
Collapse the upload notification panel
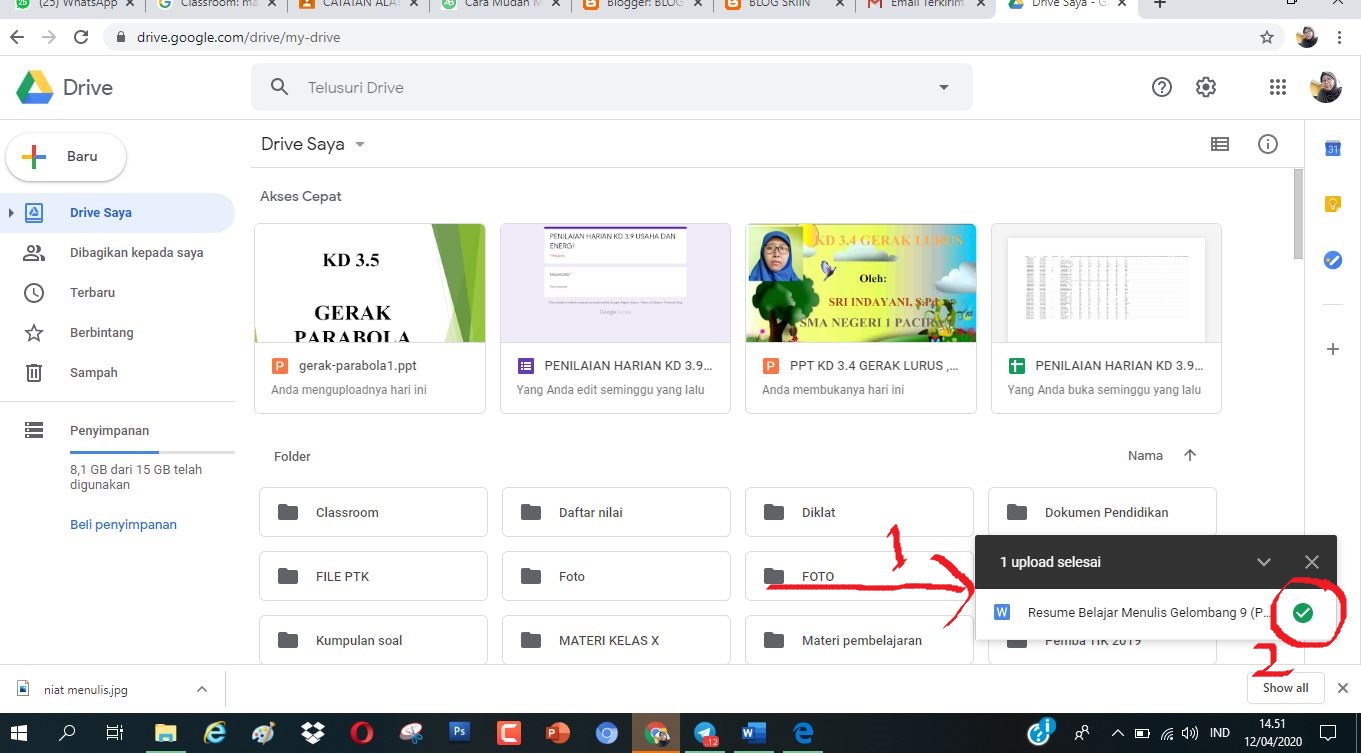coord(1264,561)
